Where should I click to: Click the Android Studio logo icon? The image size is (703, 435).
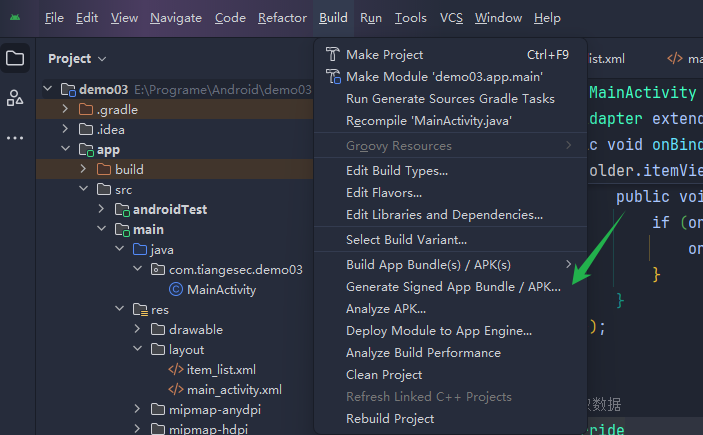coord(15,17)
